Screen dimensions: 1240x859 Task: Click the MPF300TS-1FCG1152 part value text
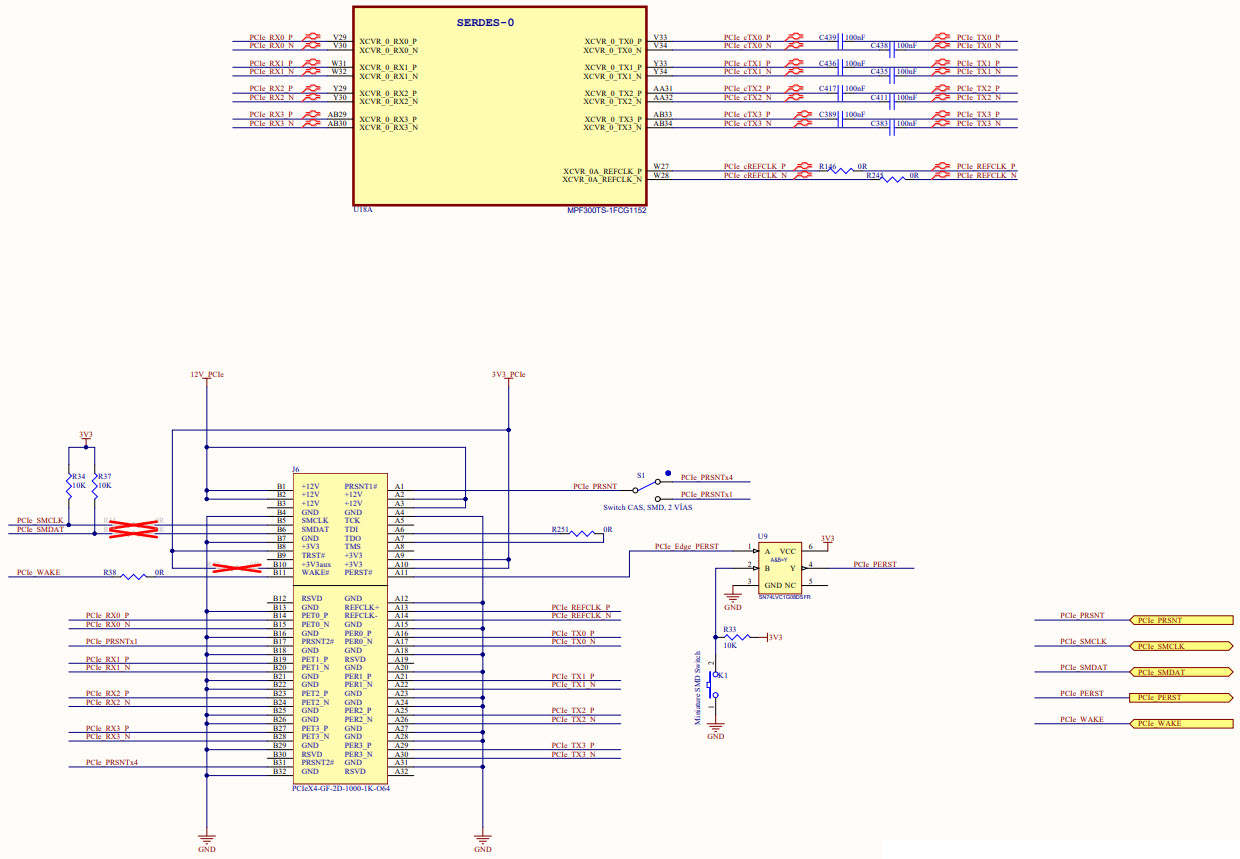[x=607, y=211]
